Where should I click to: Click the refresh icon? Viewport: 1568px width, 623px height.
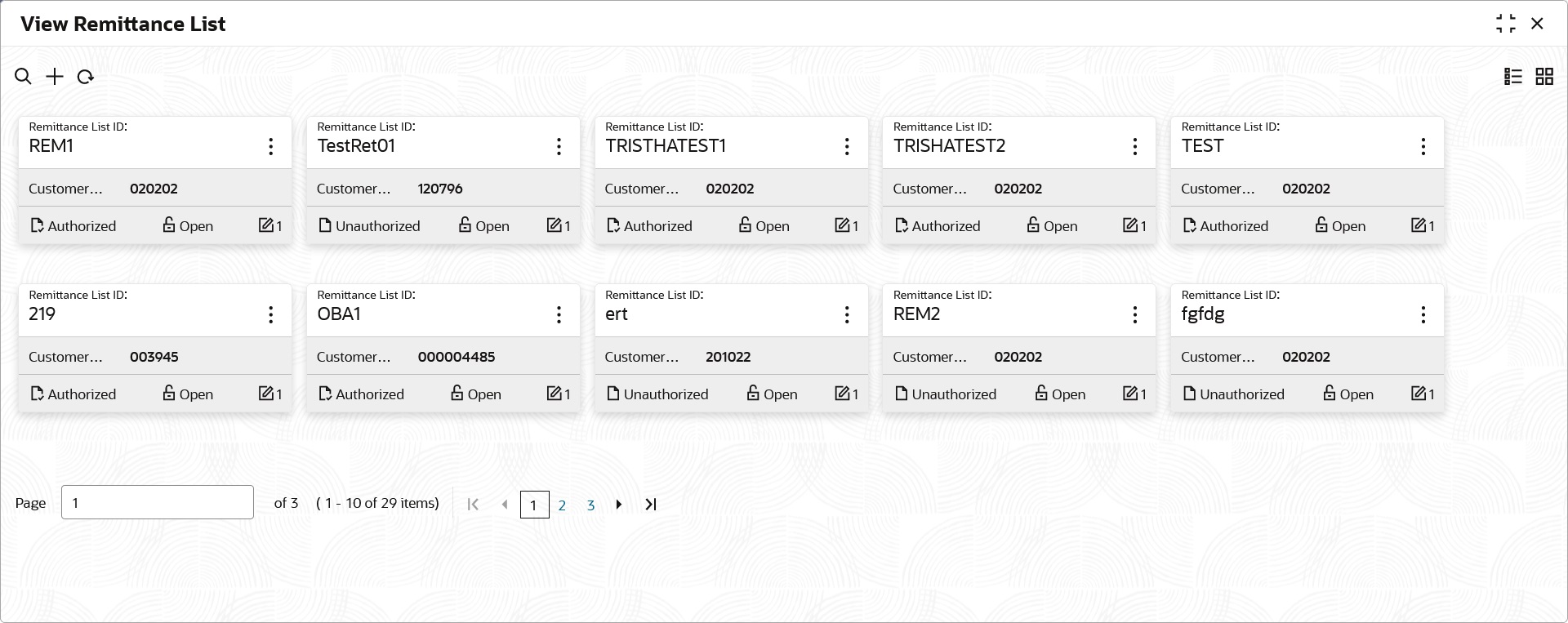click(86, 77)
